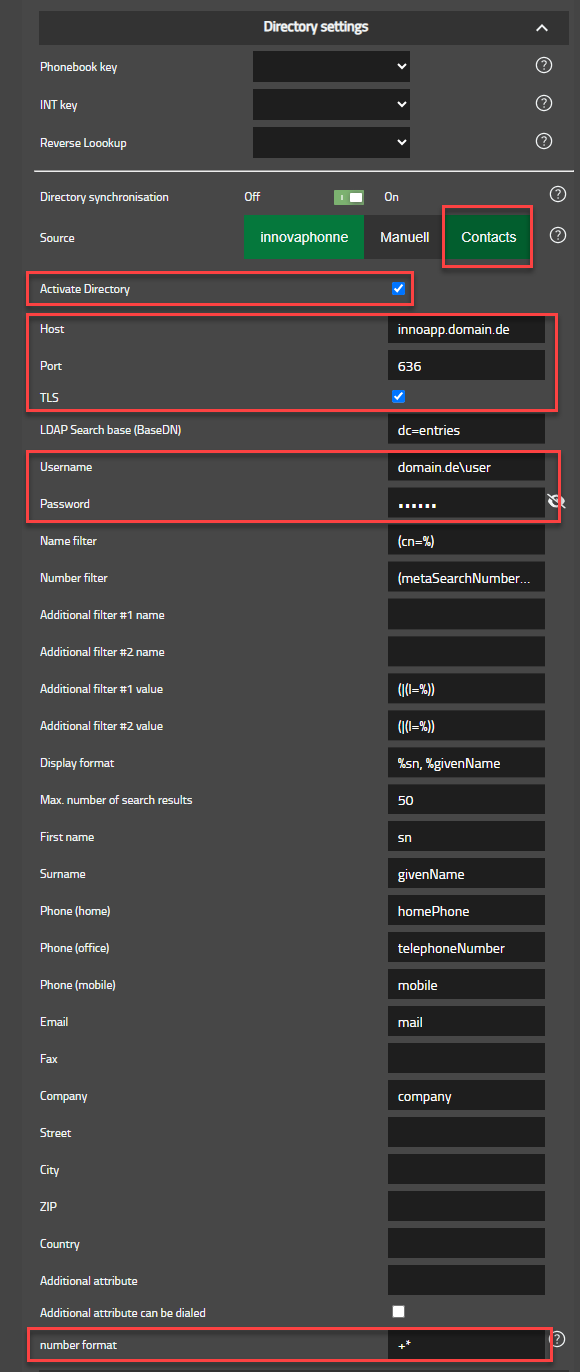Open help icon for number format
The width and height of the screenshot is (580, 1372).
(558, 1338)
